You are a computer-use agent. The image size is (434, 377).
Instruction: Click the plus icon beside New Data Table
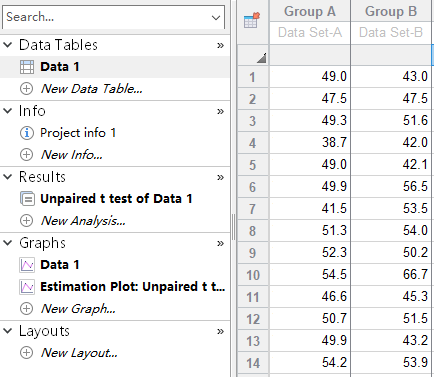tap(27, 89)
